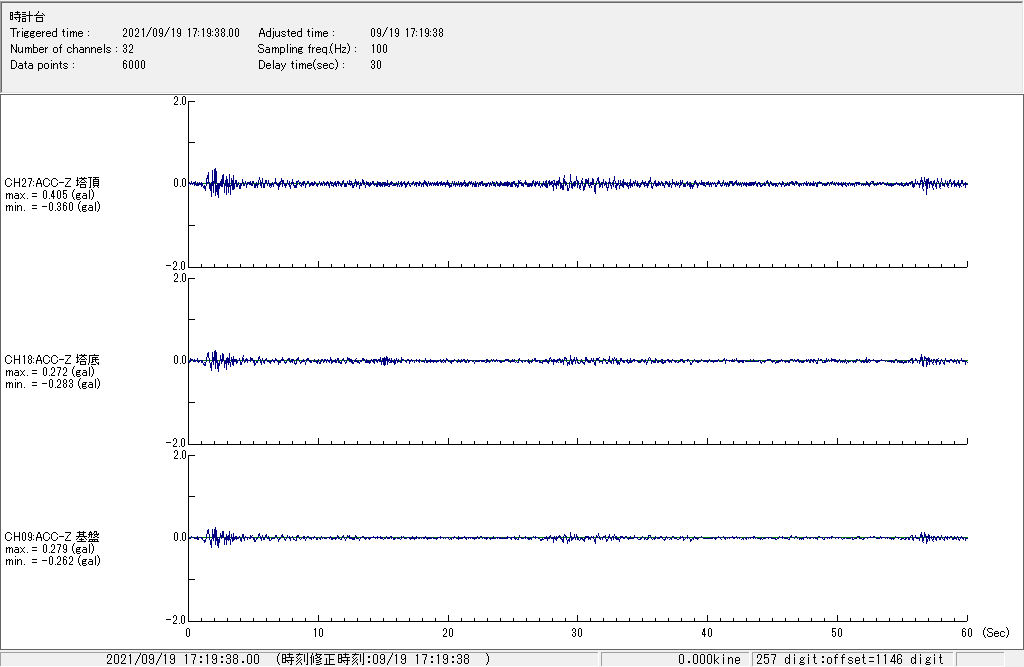Screen dimensions: 1024x667
Task: Click the Adjusted time value in the header
Action: pyautogui.click(x=406, y=33)
